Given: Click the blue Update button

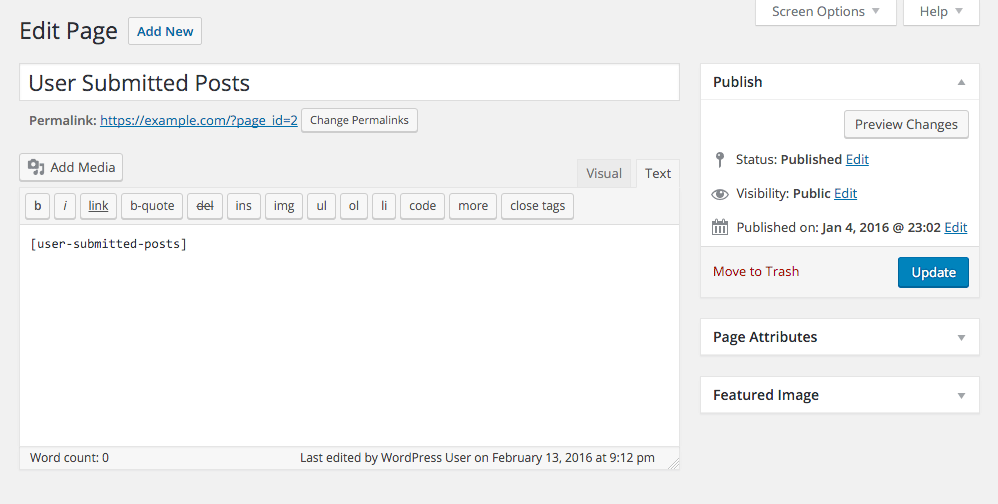Looking at the screenshot, I should pos(933,272).
